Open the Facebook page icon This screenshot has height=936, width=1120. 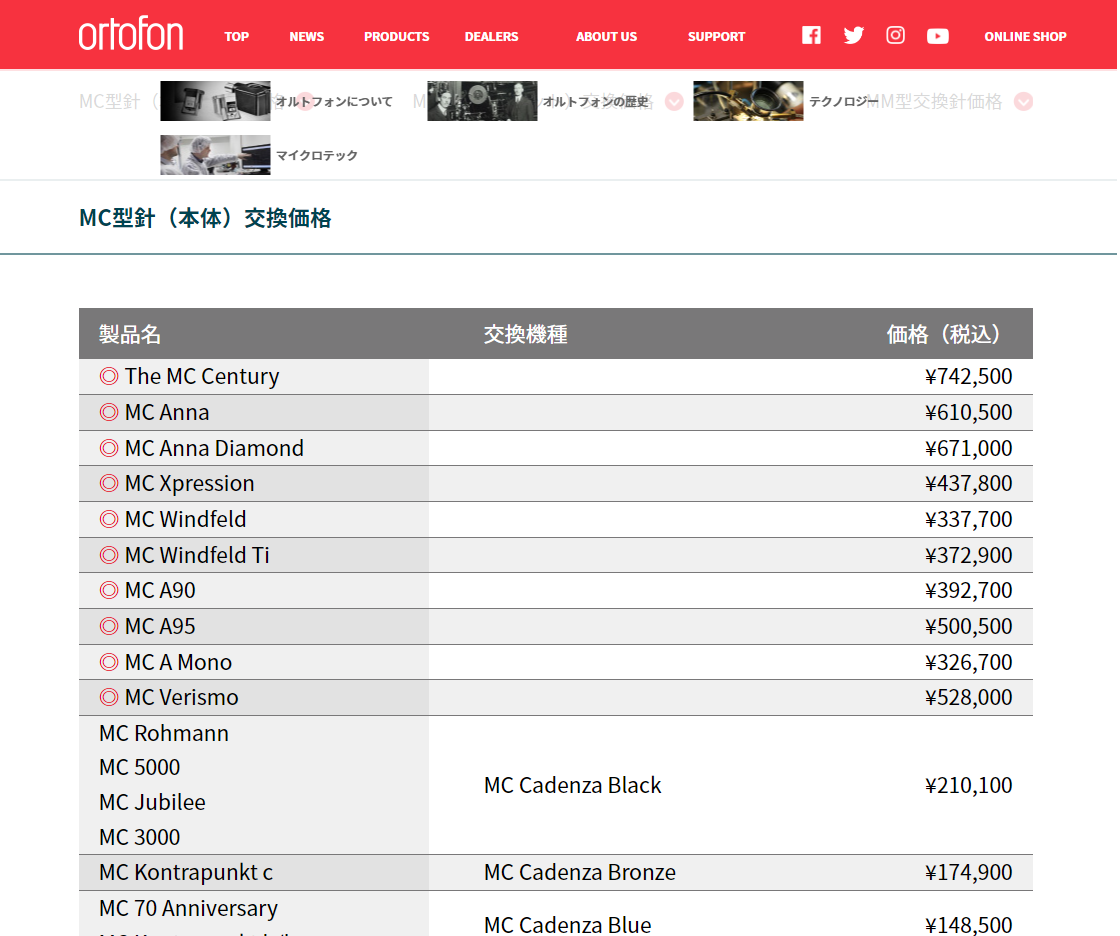(811, 35)
